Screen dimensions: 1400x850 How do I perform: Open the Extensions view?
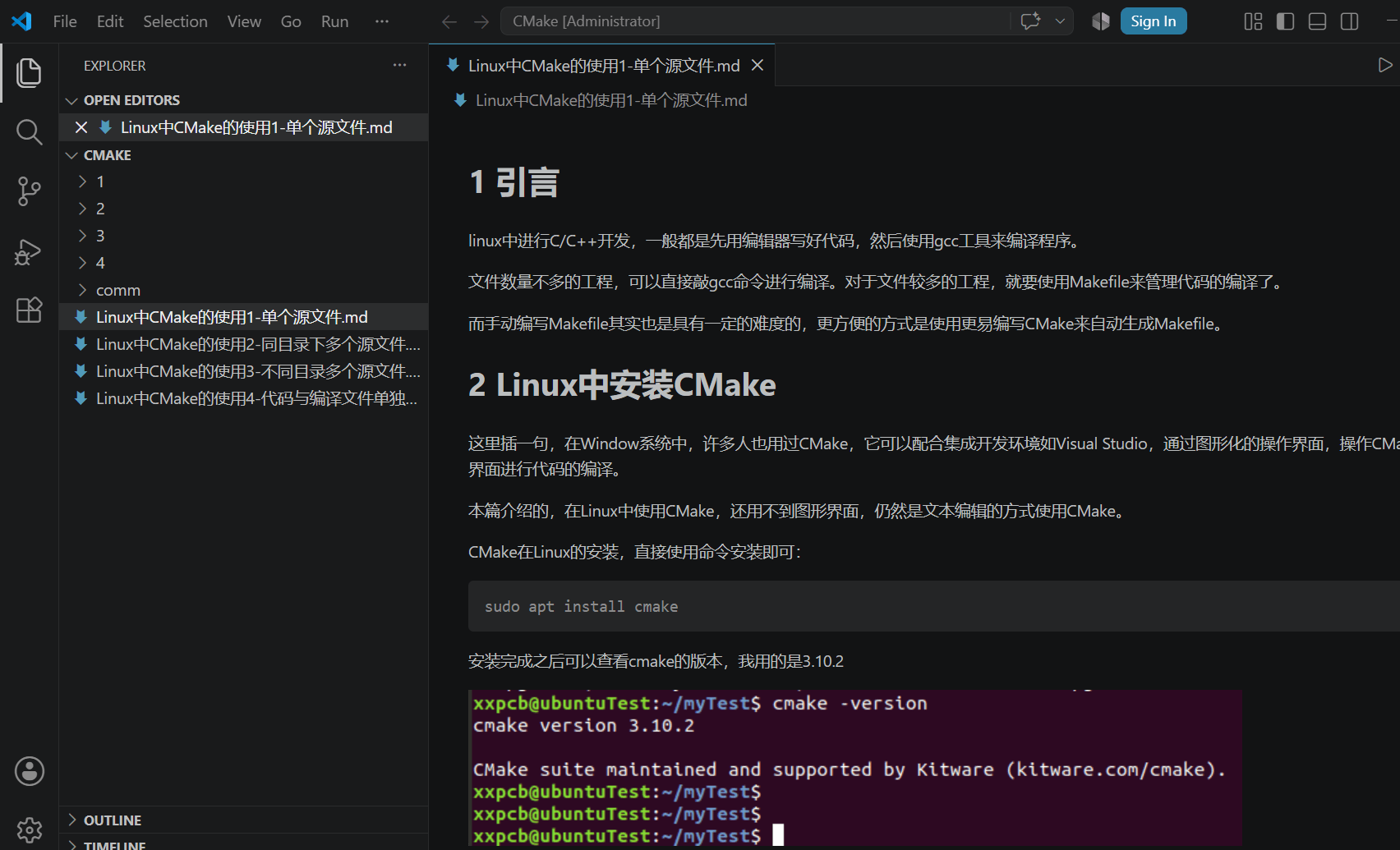[x=29, y=310]
